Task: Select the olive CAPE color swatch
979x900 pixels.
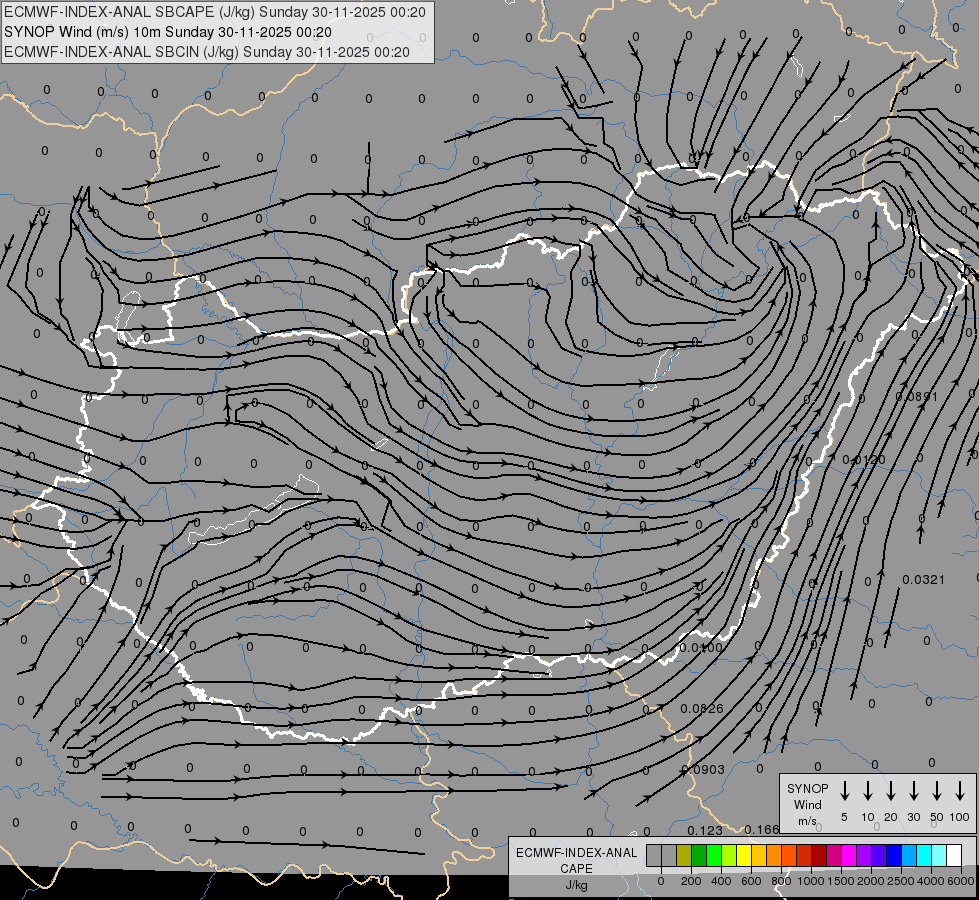Action: point(684,855)
